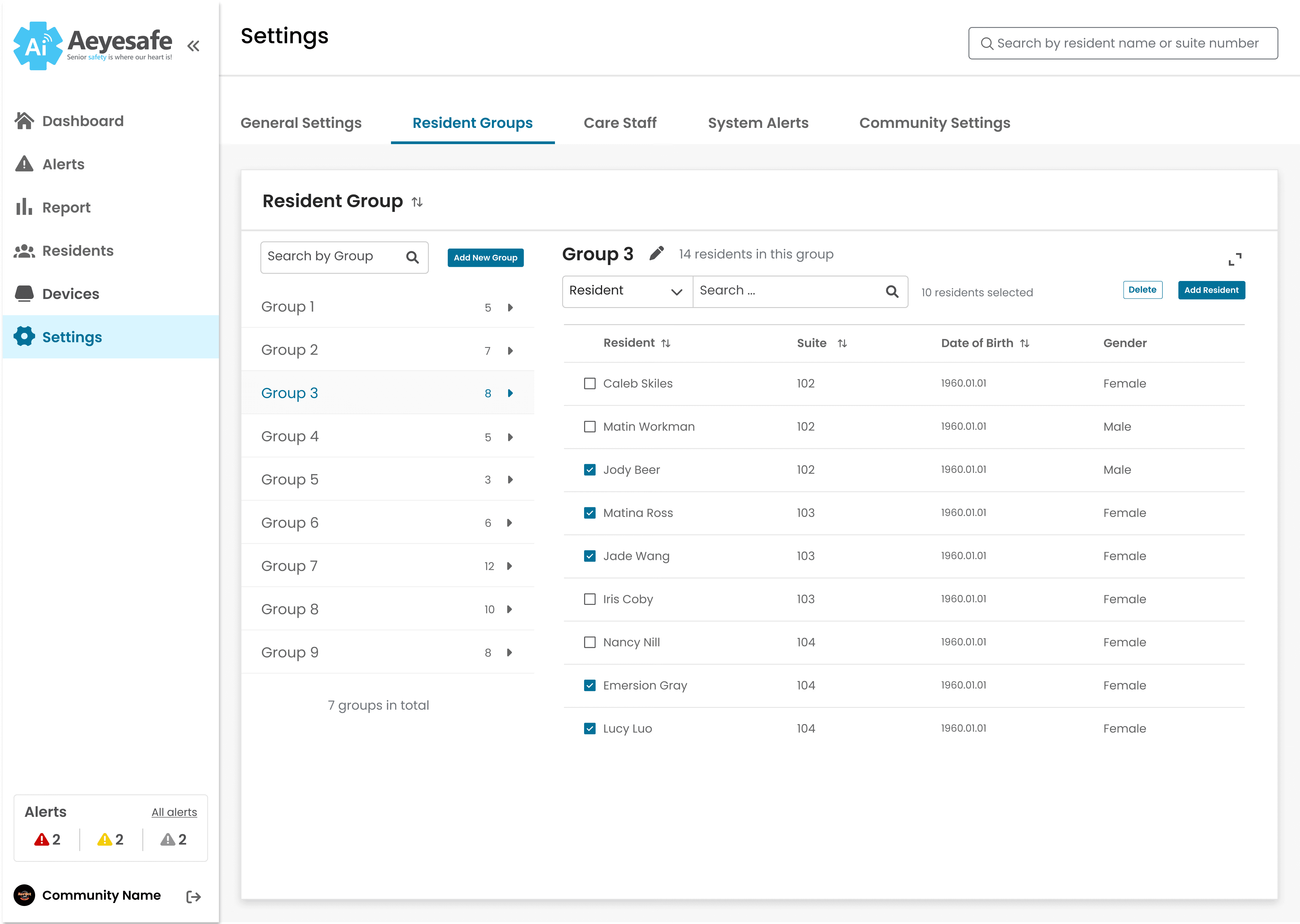
Task: Sort by Resident Group using arrows icon
Action: pyautogui.click(x=417, y=202)
